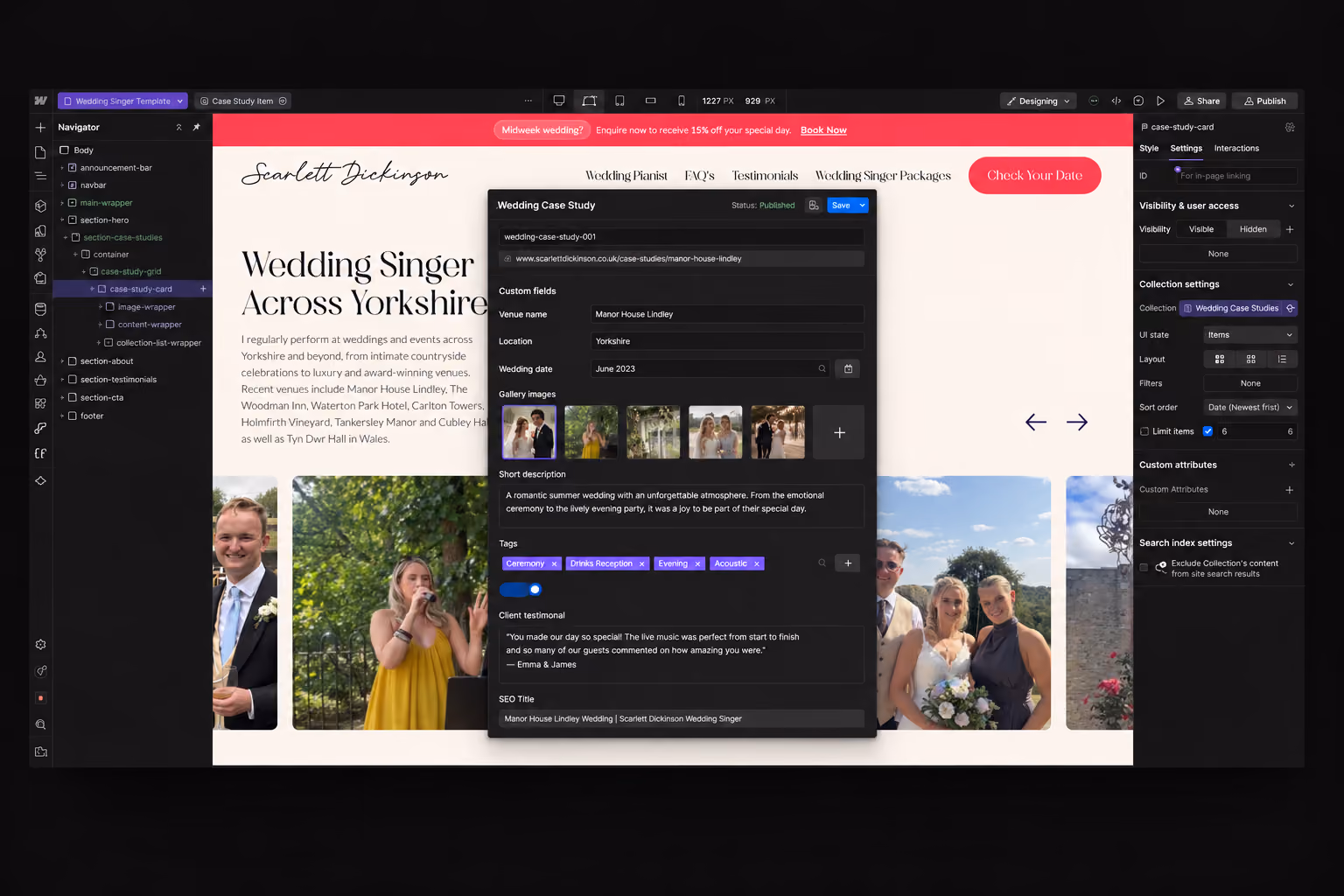1344x896 pixels.
Task: Open Sort order Date dropdown
Action: (1249, 408)
